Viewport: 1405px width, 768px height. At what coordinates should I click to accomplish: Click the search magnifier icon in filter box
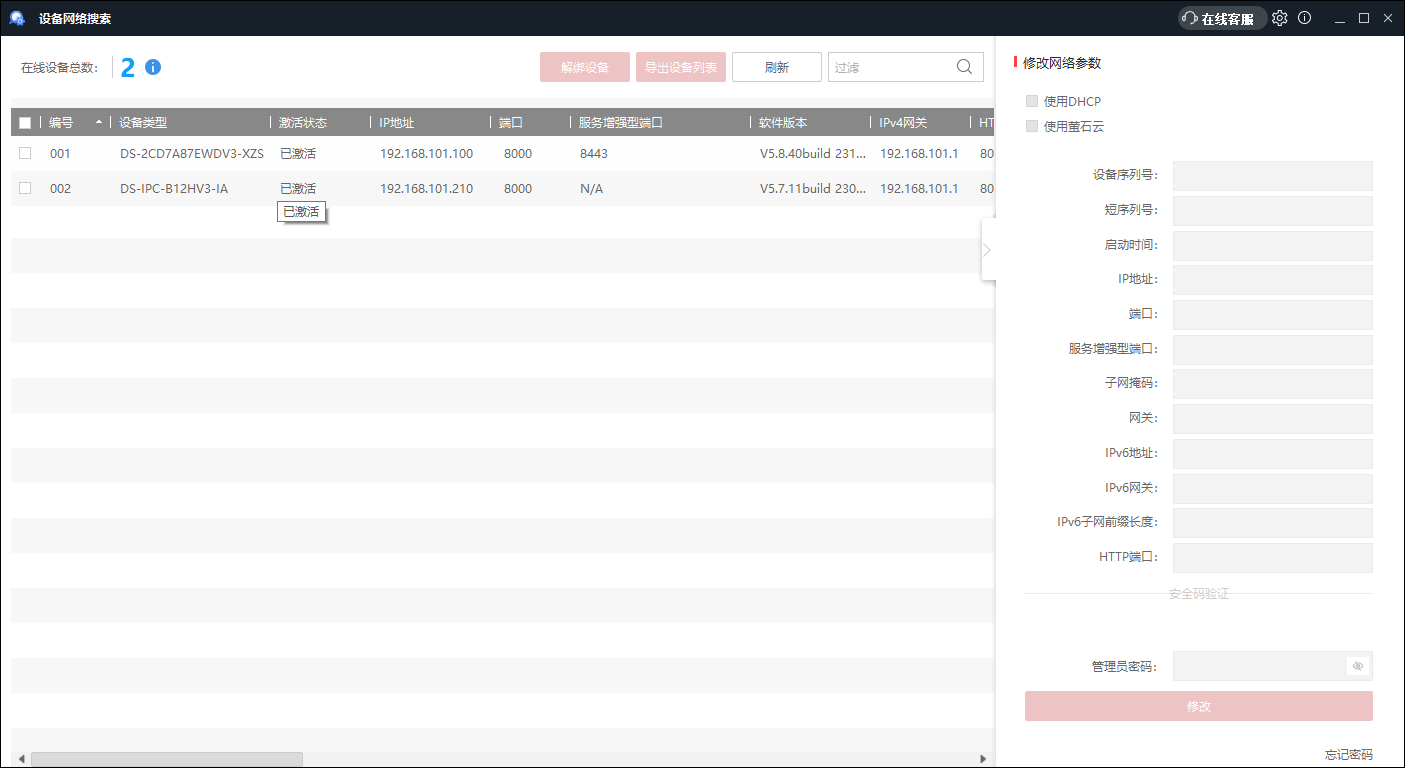pos(964,67)
